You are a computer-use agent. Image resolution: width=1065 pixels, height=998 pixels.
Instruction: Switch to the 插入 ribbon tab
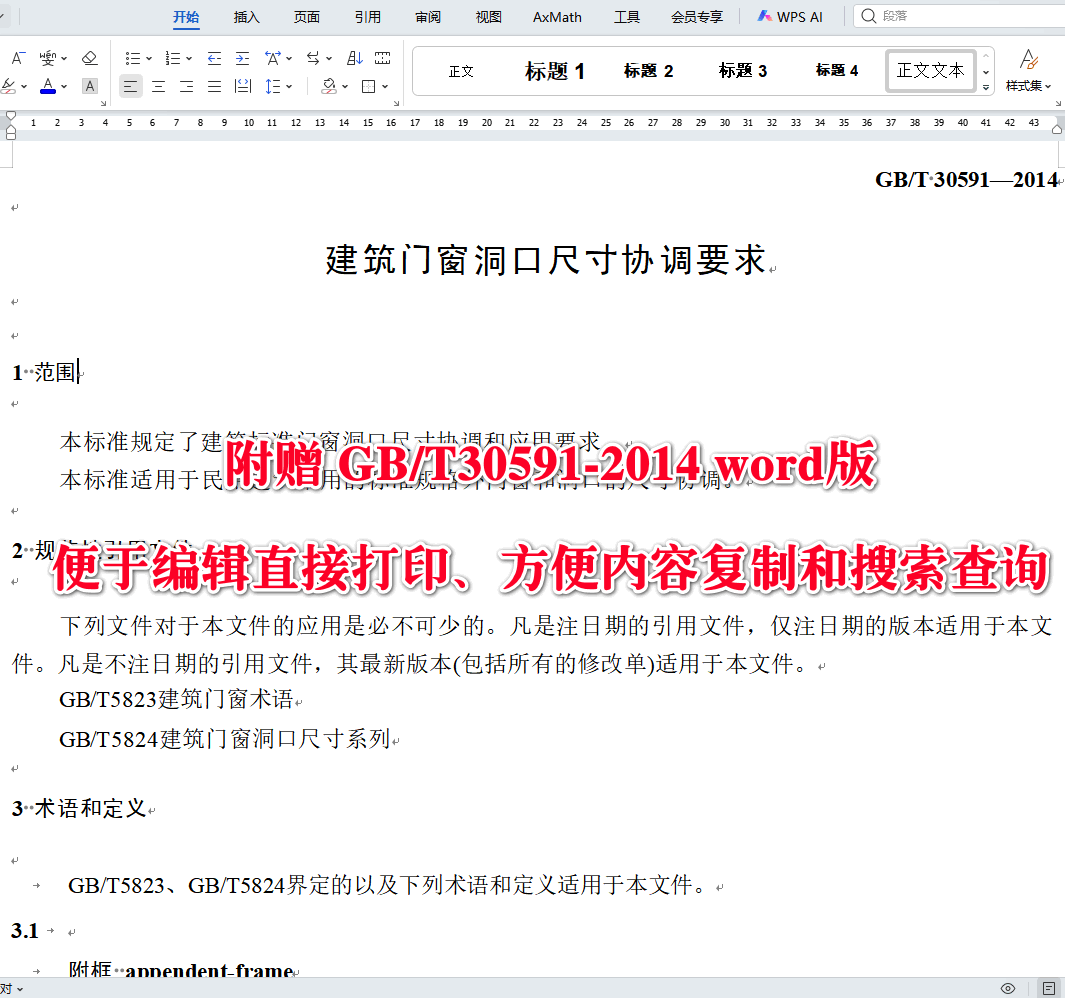(246, 16)
